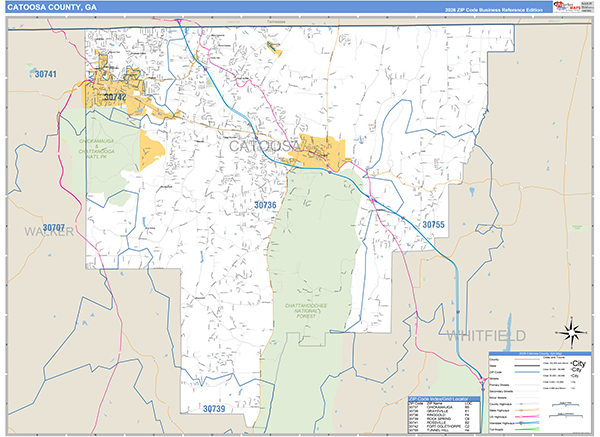Select ZIP code label 30741
This screenshot has height=437, width=600.
(46, 74)
